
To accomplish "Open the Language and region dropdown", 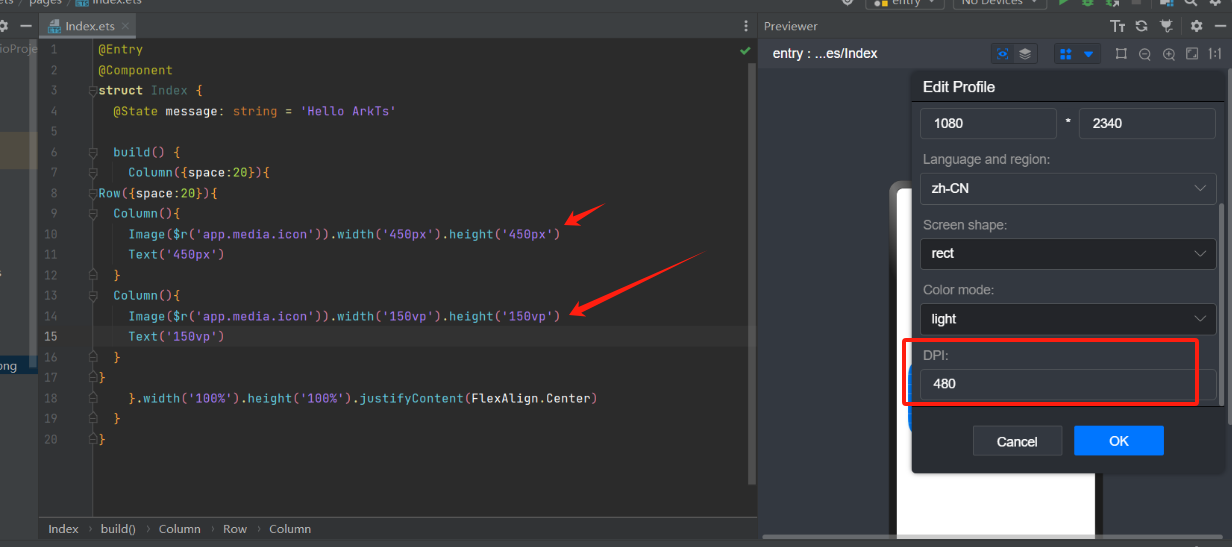I will coord(1067,188).
